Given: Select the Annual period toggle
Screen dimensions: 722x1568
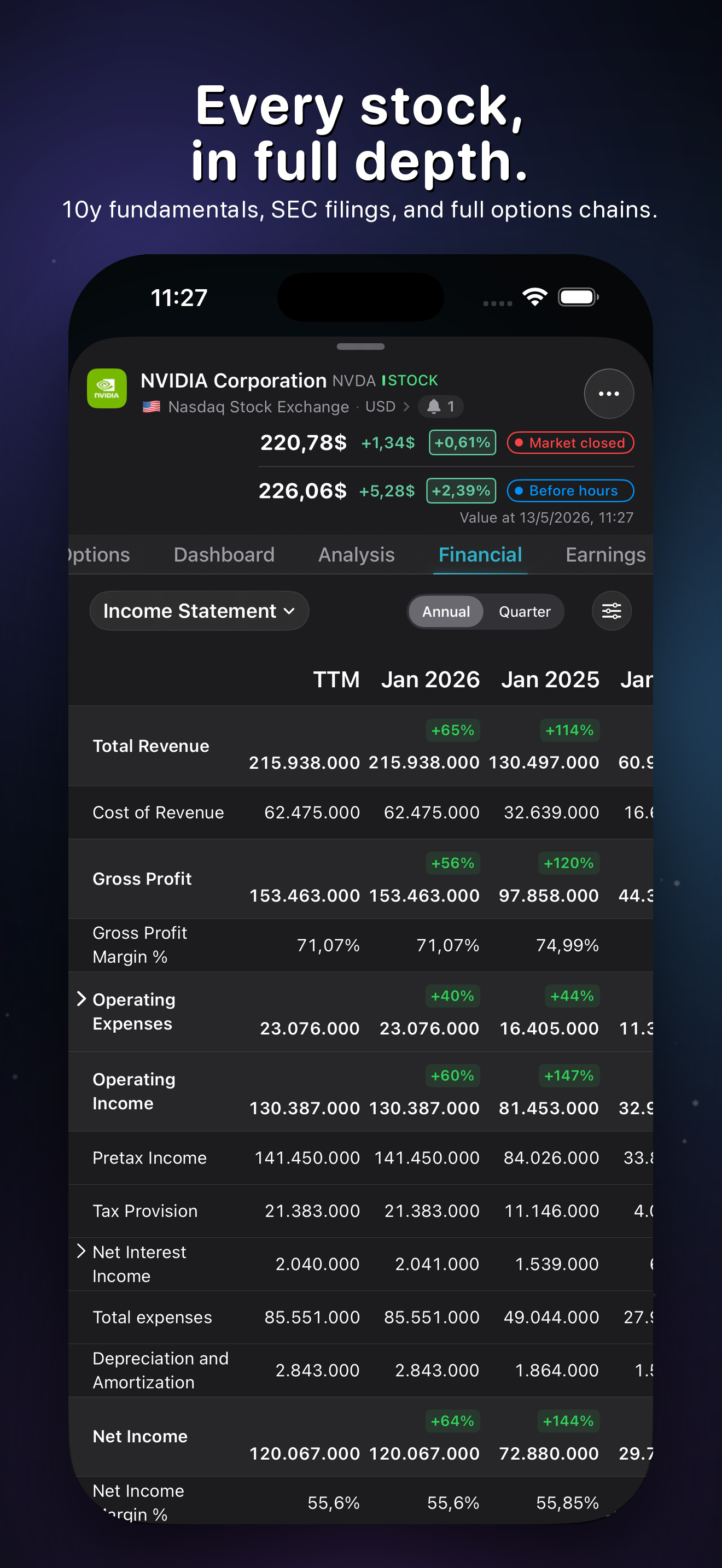Looking at the screenshot, I should (446, 611).
